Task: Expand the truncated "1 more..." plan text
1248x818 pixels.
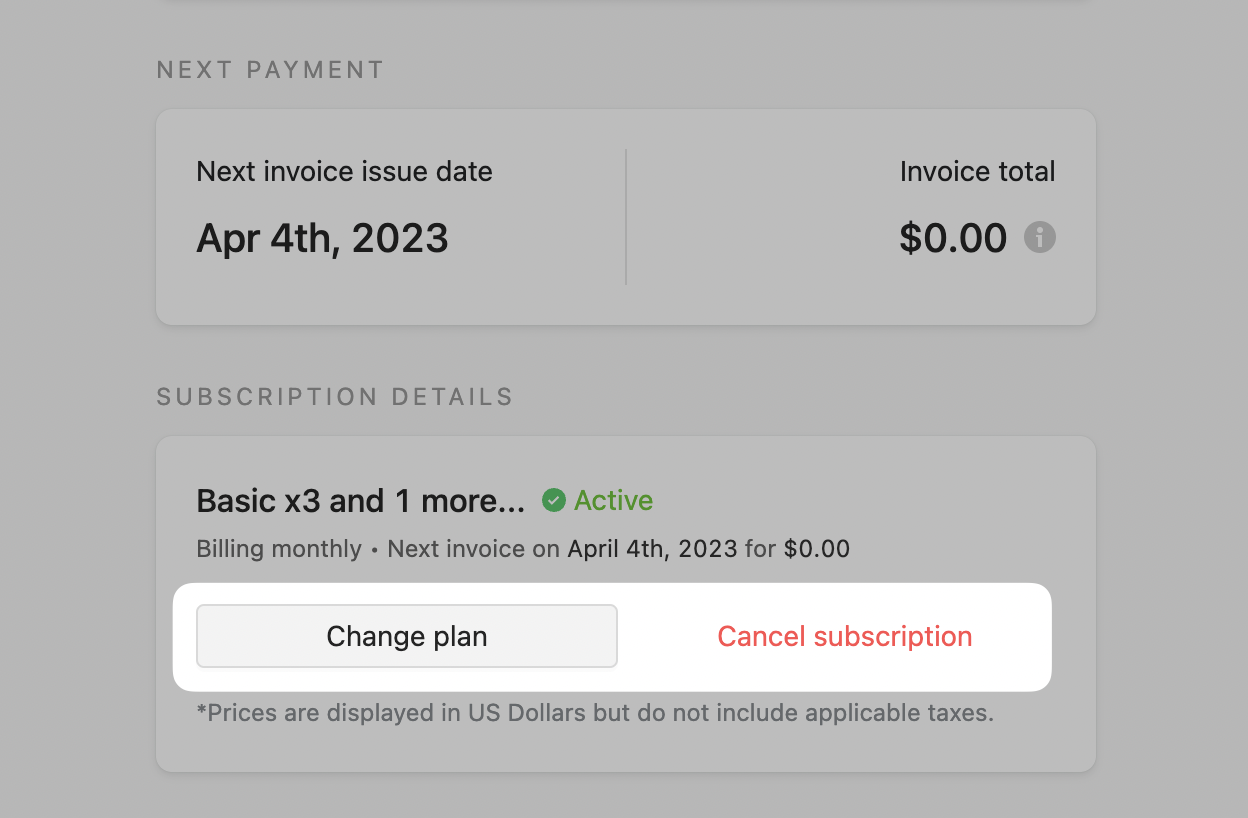Action: click(x=460, y=500)
